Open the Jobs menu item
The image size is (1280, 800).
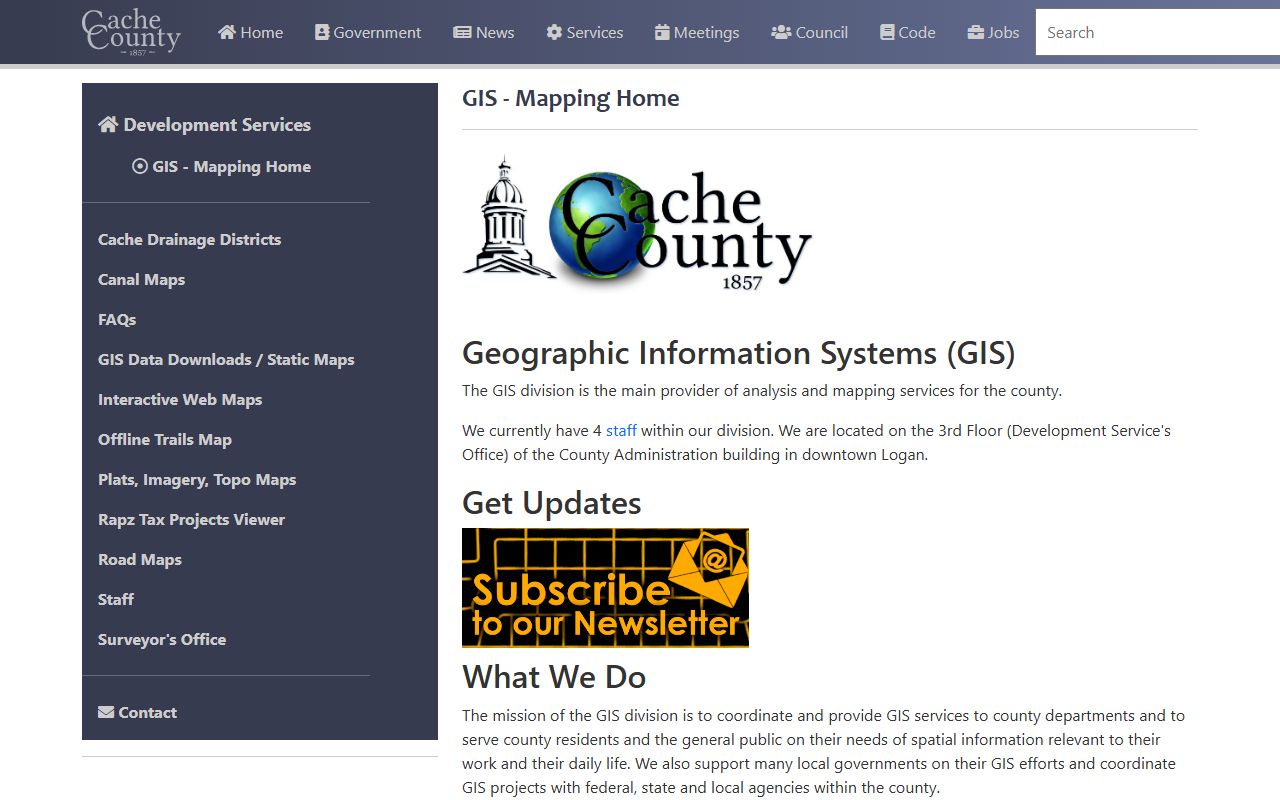(994, 32)
